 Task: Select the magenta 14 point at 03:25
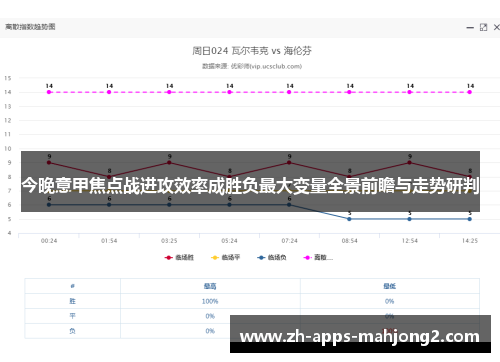pos(169,92)
